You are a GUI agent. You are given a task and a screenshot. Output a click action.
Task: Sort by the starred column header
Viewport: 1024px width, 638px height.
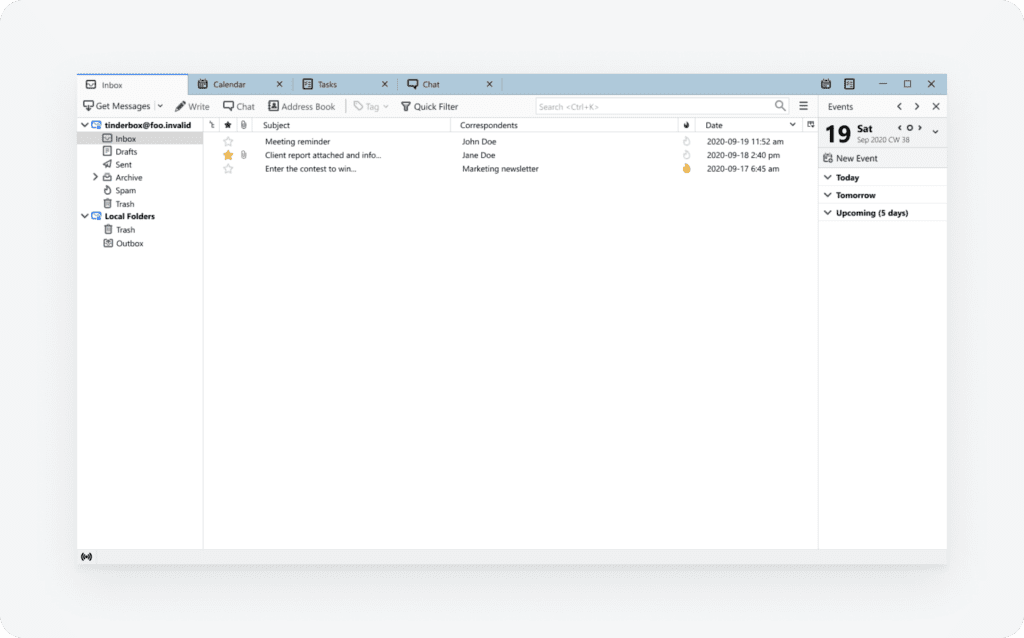pyautogui.click(x=227, y=125)
